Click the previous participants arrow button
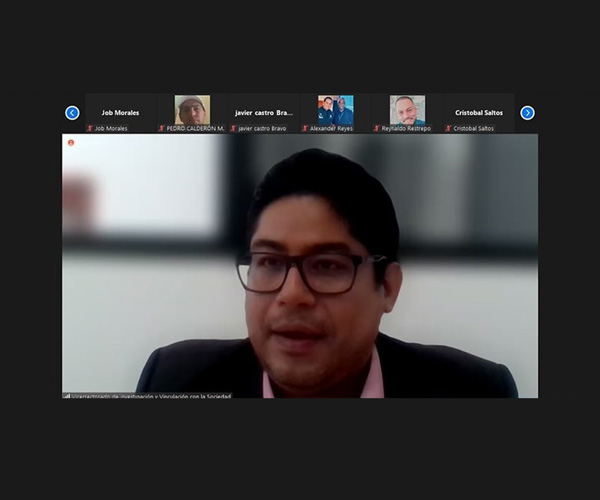Image resolution: width=600 pixels, height=500 pixels. pyautogui.click(x=72, y=113)
